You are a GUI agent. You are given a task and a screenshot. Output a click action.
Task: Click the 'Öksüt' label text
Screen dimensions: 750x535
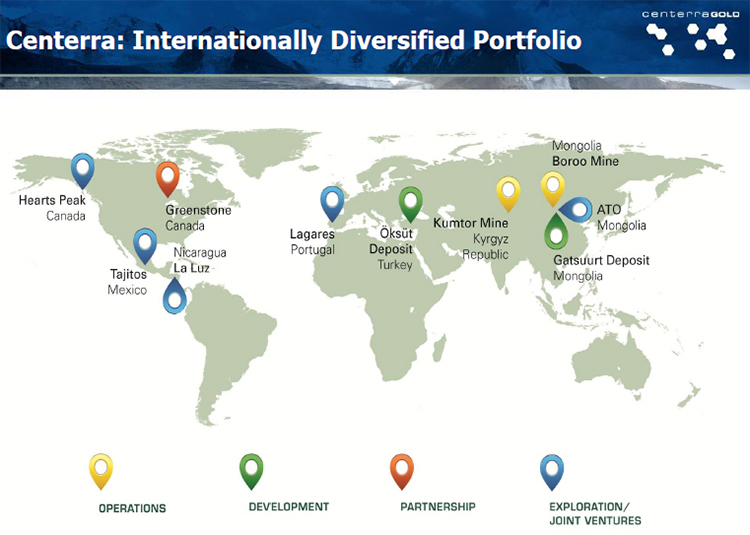pos(396,233)
